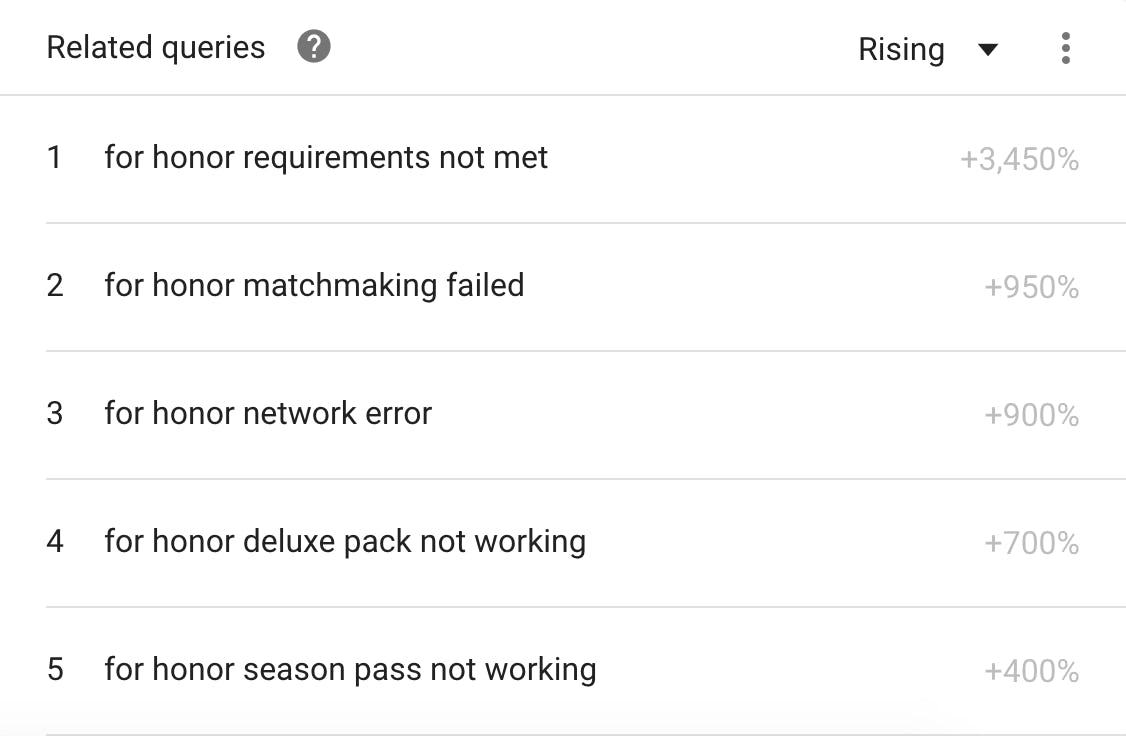
Task: Open "for honor deluxe pack not working"
Action: click(345, 542)
